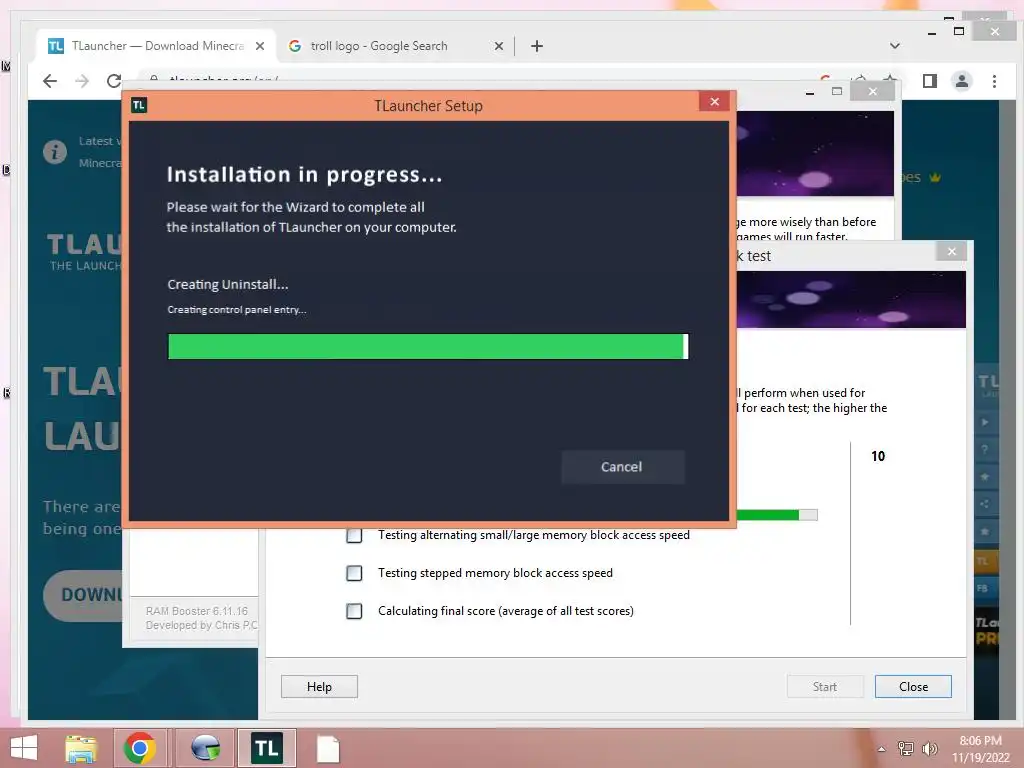Check alternating small/large memory block test box
Viewport: 1024px width, 768px height.
click(354, 536)
